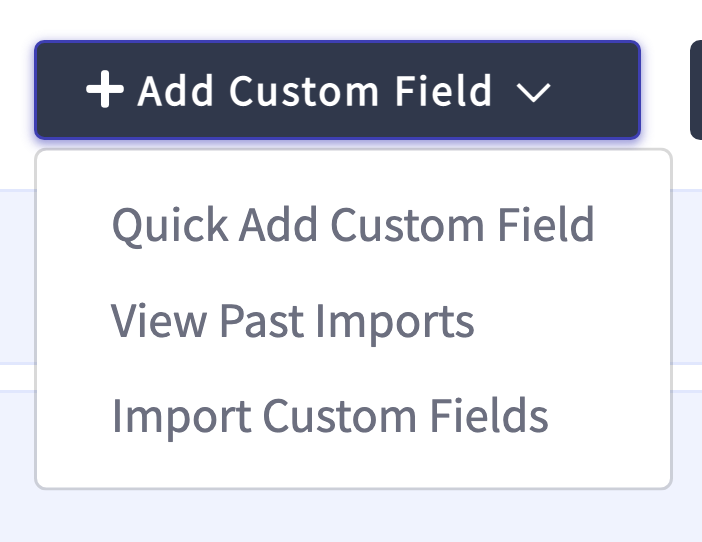Select Quick Add Custom Field
Image resolution: width=702 pixels, height=542 pixels.
pyautogui.click(x=353, y=225)
